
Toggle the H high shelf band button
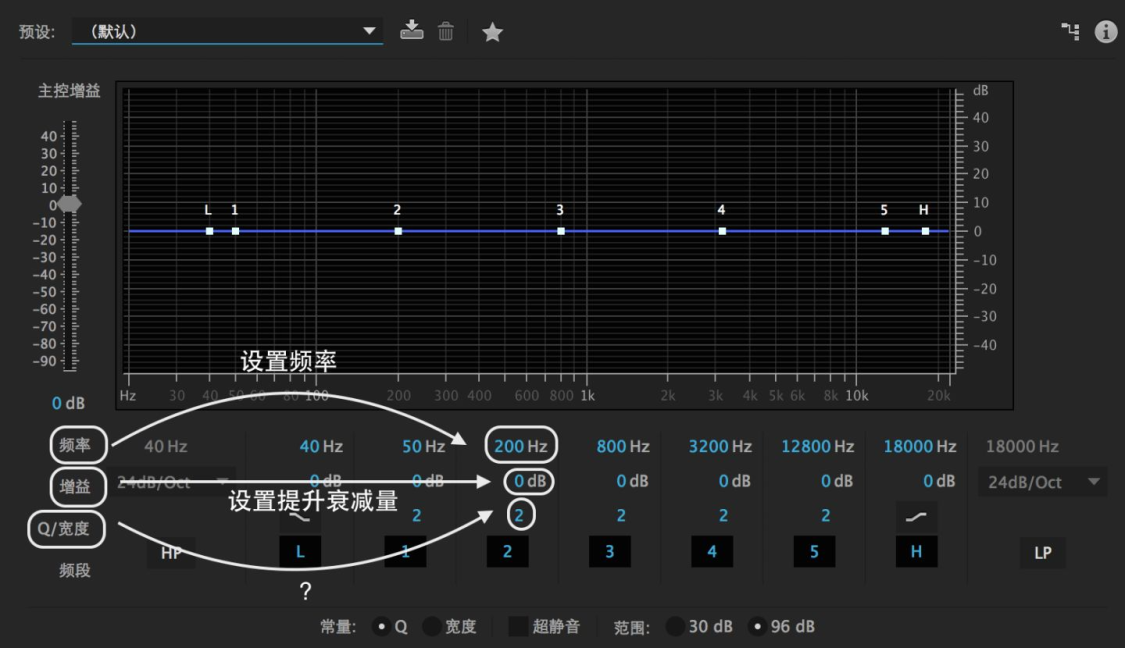(916, 552)
